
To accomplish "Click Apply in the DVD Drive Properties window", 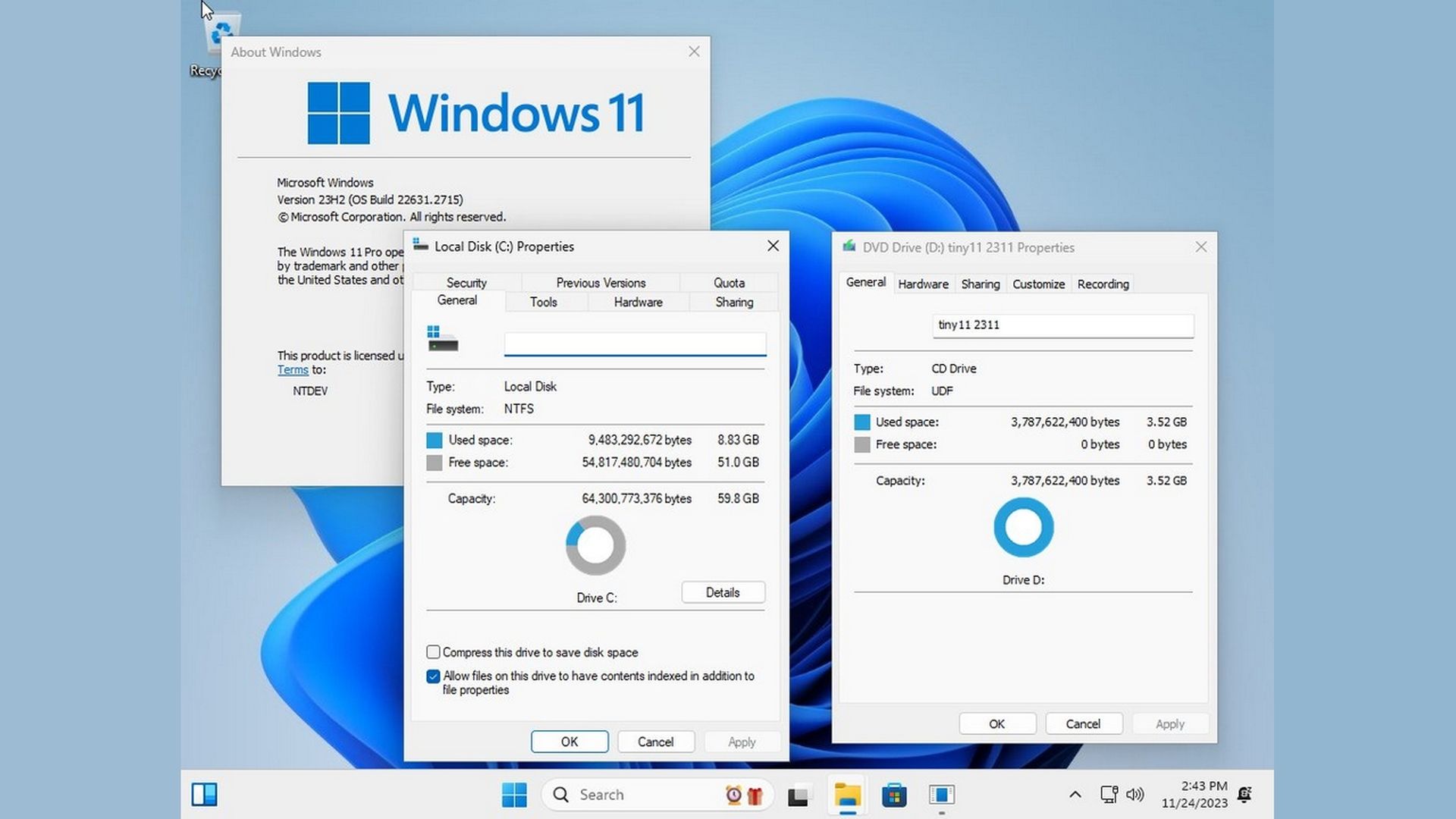I will (x=1170, y=723).
